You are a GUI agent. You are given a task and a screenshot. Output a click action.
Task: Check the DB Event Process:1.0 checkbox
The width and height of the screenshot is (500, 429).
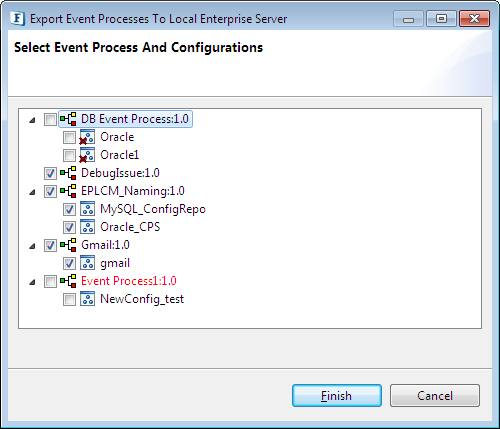pos(50,119)
